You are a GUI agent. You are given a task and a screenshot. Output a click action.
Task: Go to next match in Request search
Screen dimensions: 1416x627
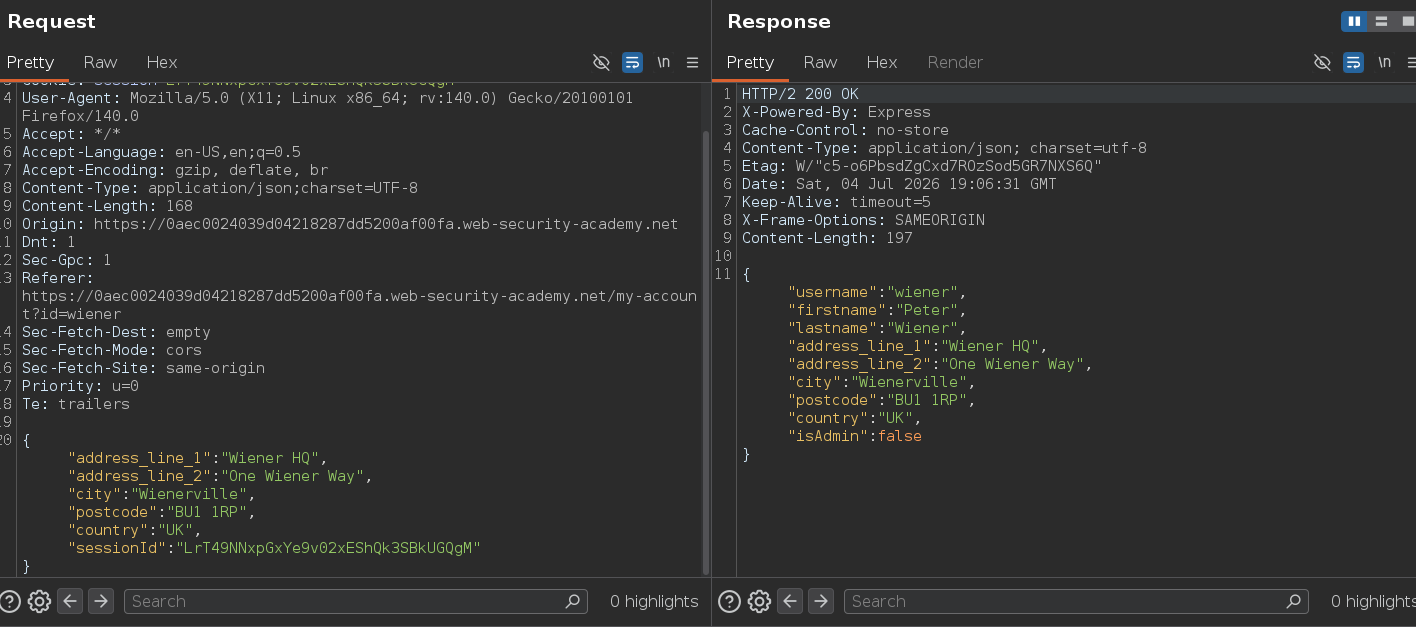[x=101, y=601]
